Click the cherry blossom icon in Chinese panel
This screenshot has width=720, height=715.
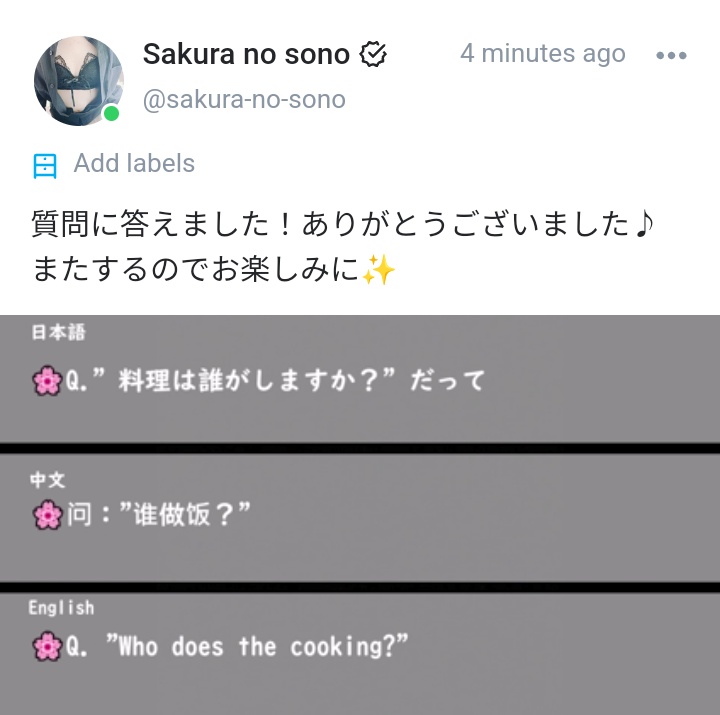point(47,514)
